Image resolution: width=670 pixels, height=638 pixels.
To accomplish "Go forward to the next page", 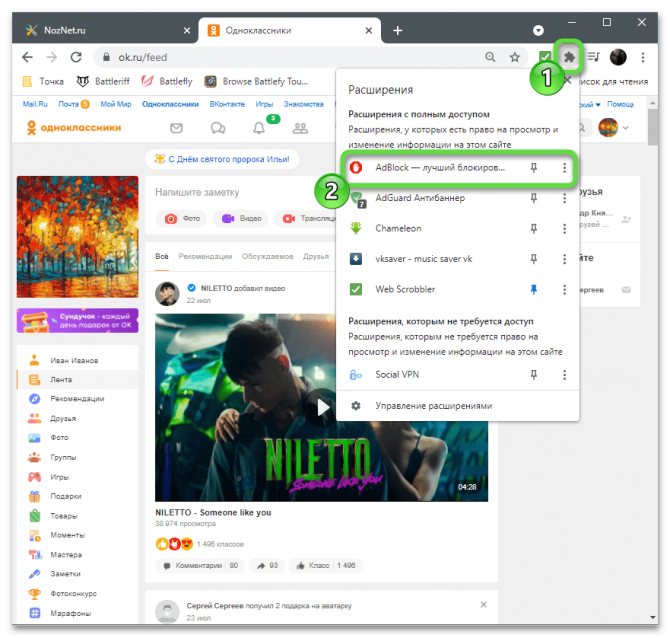I will pyautogui.click(x=52, y=57).
